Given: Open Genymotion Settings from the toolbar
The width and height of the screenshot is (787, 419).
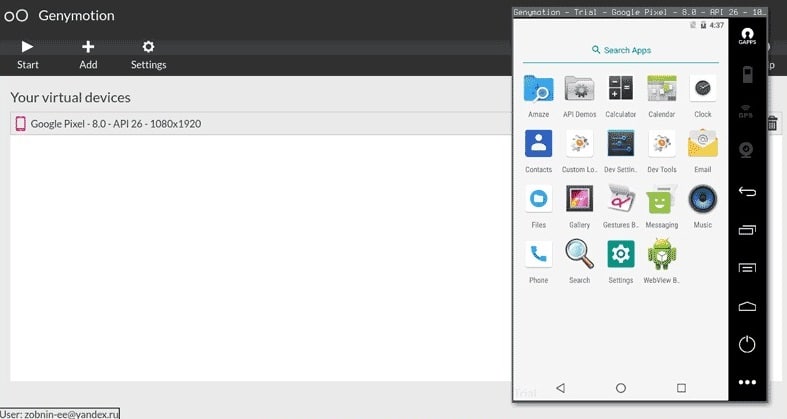Looking at the screenshot, I should tap(148, 54).
